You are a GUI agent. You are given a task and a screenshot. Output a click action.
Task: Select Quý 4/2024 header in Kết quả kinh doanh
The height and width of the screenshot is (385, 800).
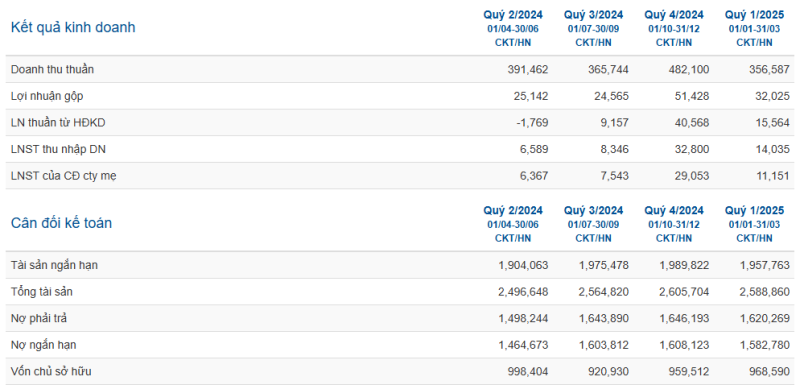click(x=673, y=14)
